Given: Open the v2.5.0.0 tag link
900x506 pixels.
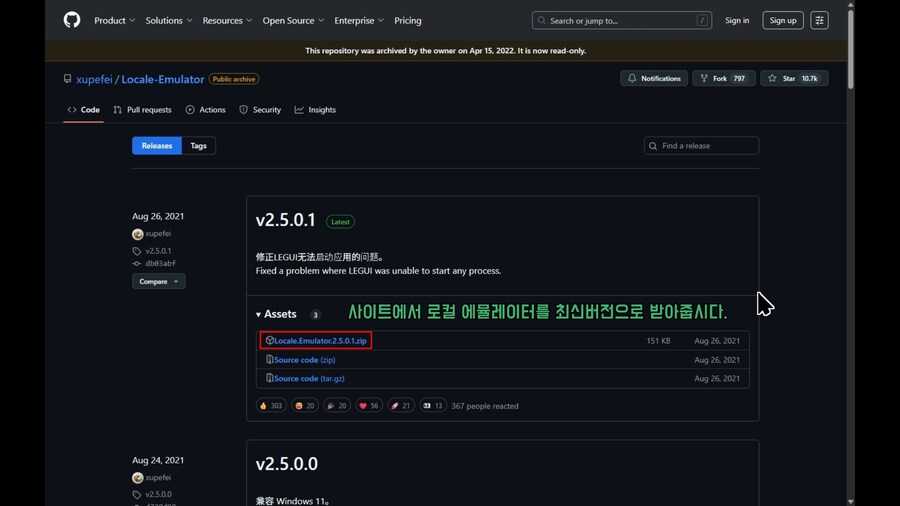Looking at the screenshot, I should pyautogui.click(x=158, y=494).
